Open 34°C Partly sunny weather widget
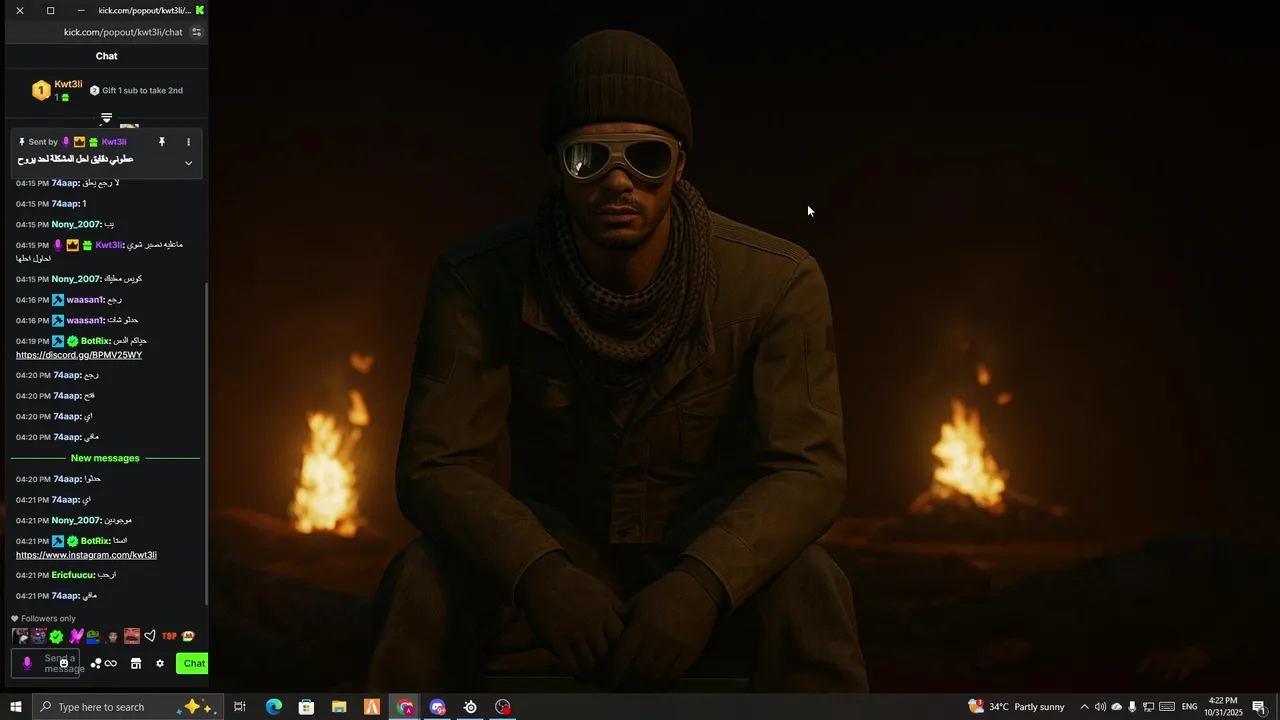The height and width of the screenshot is (720, 1280). click(x=1016, y=707)
